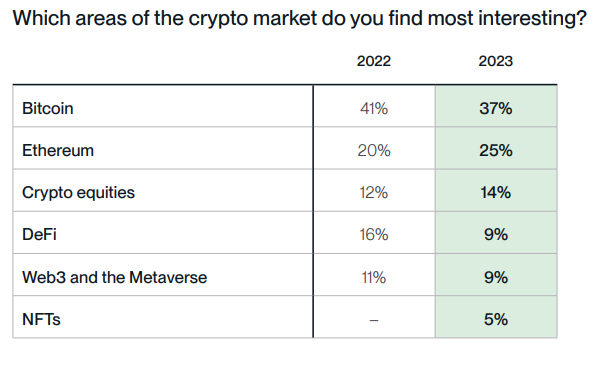598x376 pixels.
Task: Click the dash in NFTs 2022 cell
Action: tap(374, 320)
